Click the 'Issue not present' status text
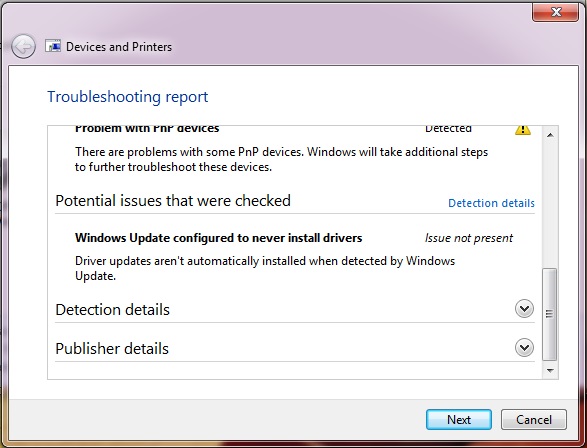Image resolution: width=587 pixels, height=448 pixels. pos(469,238)
